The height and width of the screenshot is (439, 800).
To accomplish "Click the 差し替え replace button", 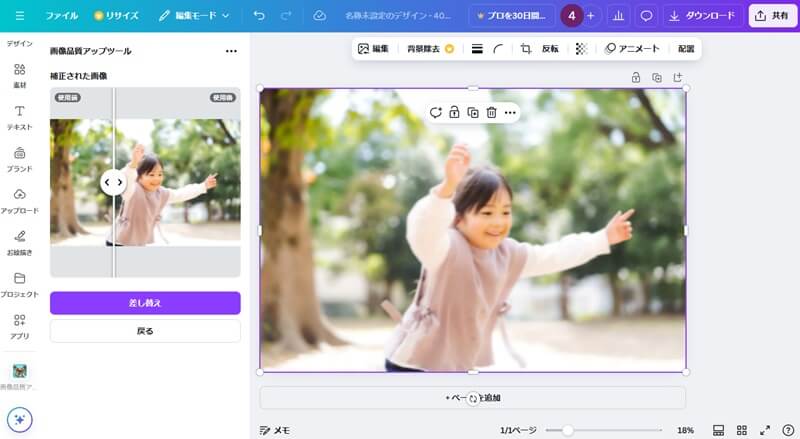I will pyautogui.click(x=145, y=303).
